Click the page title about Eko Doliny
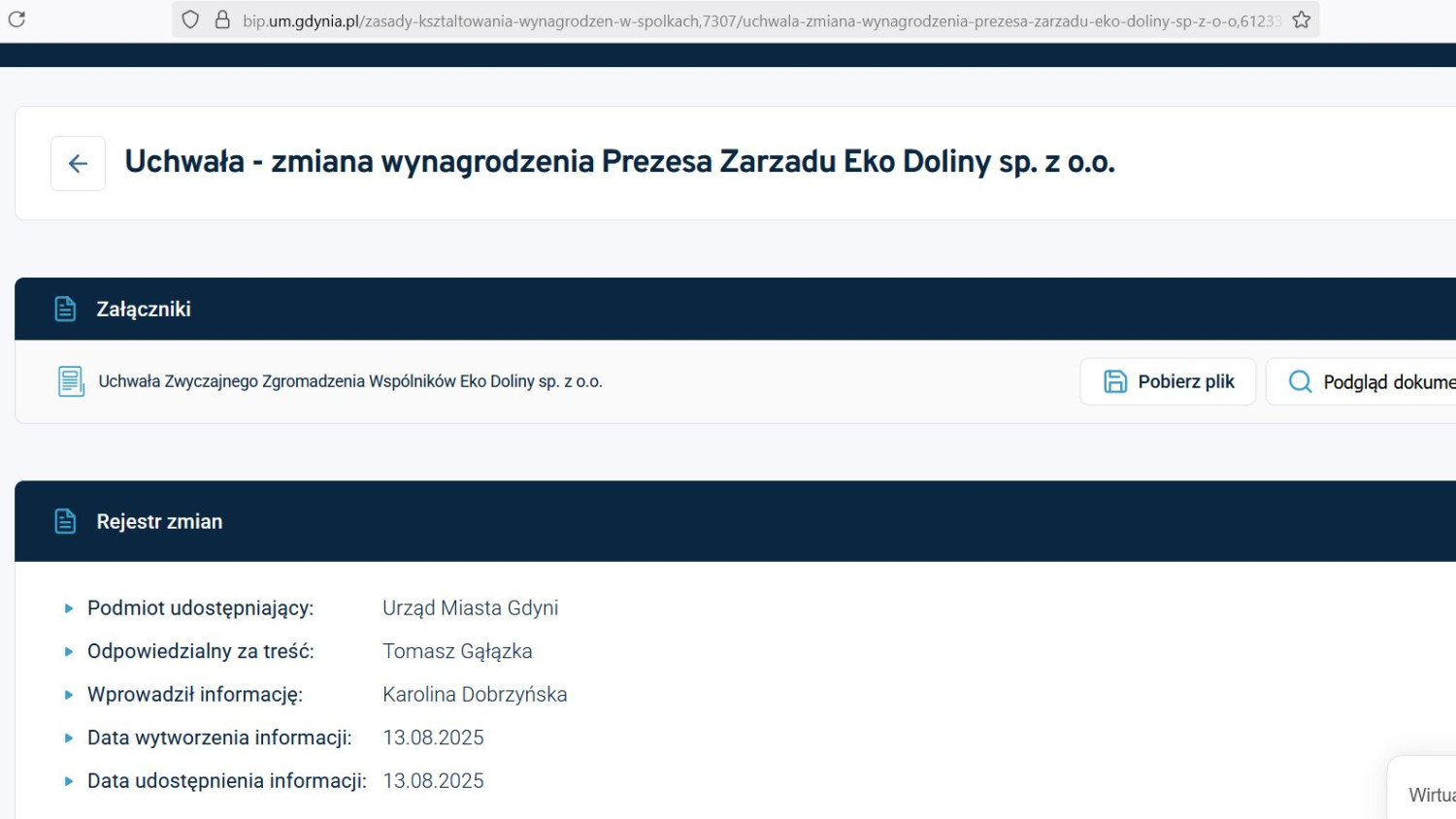1456x819 pixels. tap(619, 162)
